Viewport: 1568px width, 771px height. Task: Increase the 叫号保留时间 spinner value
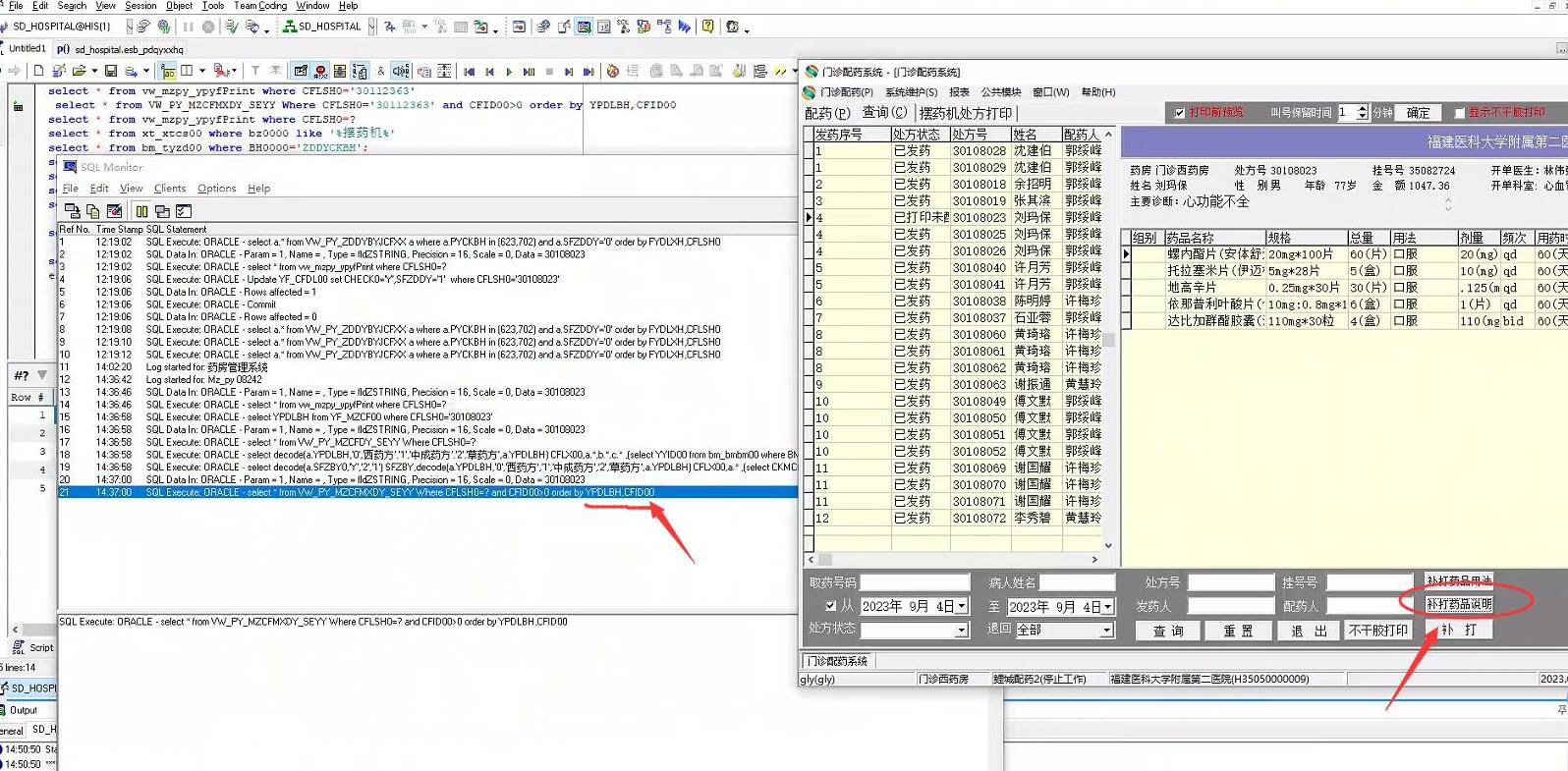(1363, 109)
